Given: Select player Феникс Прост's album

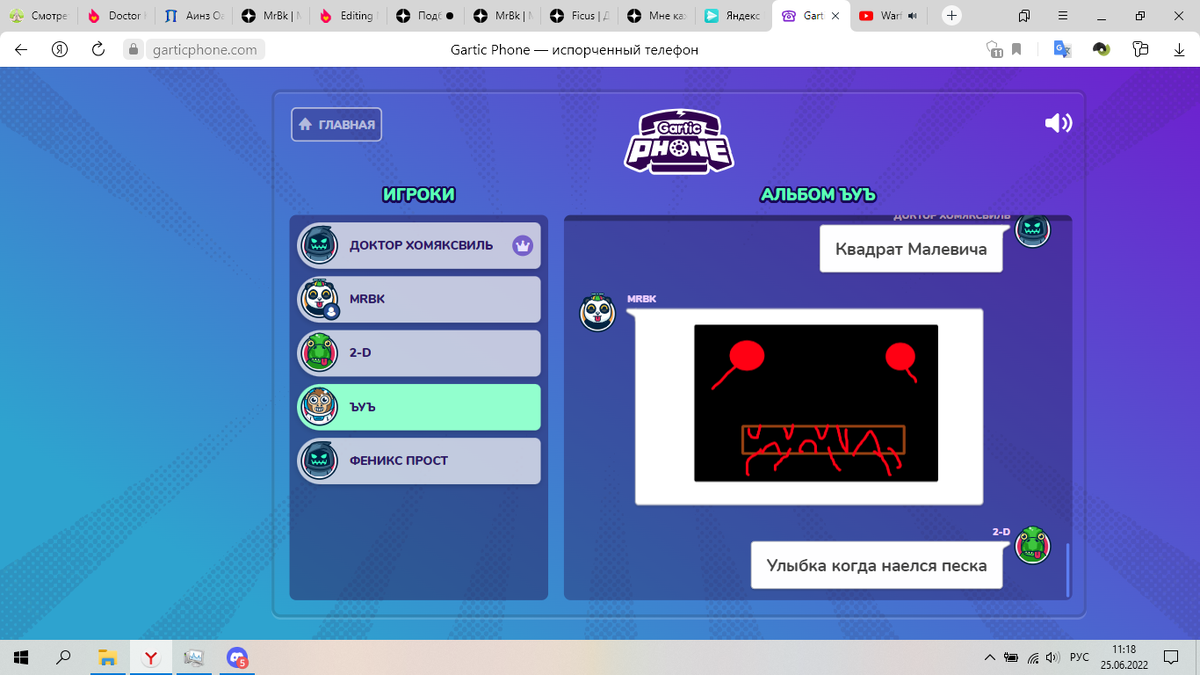Looking at the screenshot, I should [x=419, y=461].
